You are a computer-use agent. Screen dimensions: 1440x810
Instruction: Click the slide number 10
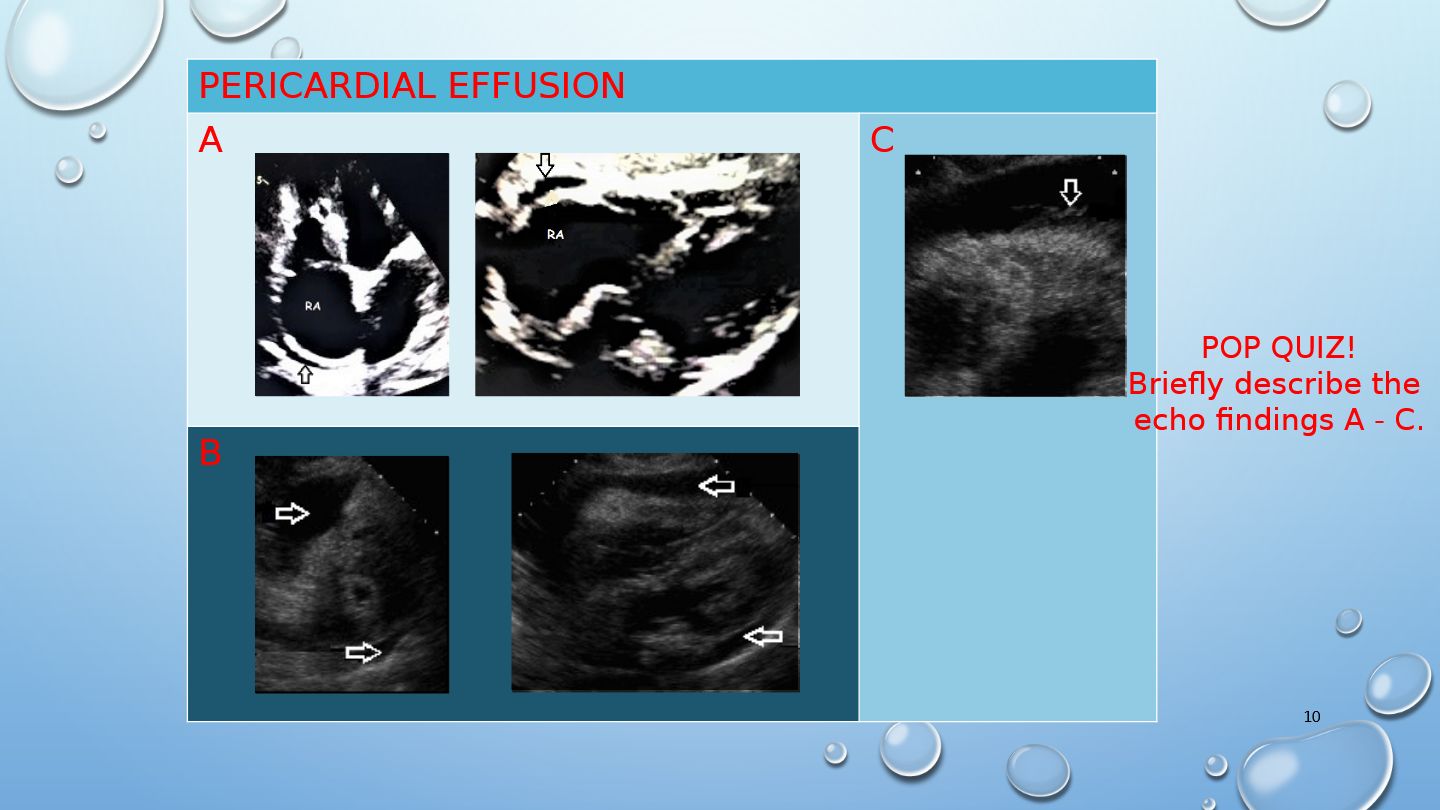pyautogui.click(x=1312, y=717)
